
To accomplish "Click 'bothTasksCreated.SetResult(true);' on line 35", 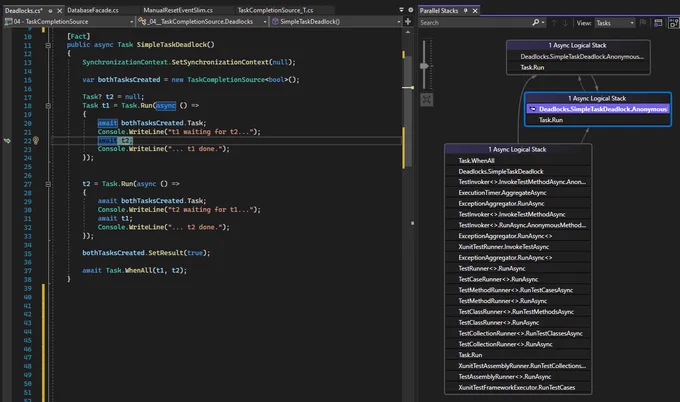I will 146,253.
